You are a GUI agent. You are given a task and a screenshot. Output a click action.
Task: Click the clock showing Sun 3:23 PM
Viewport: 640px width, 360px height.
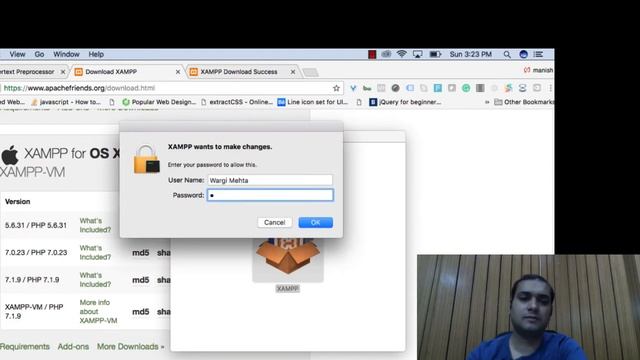471,54
